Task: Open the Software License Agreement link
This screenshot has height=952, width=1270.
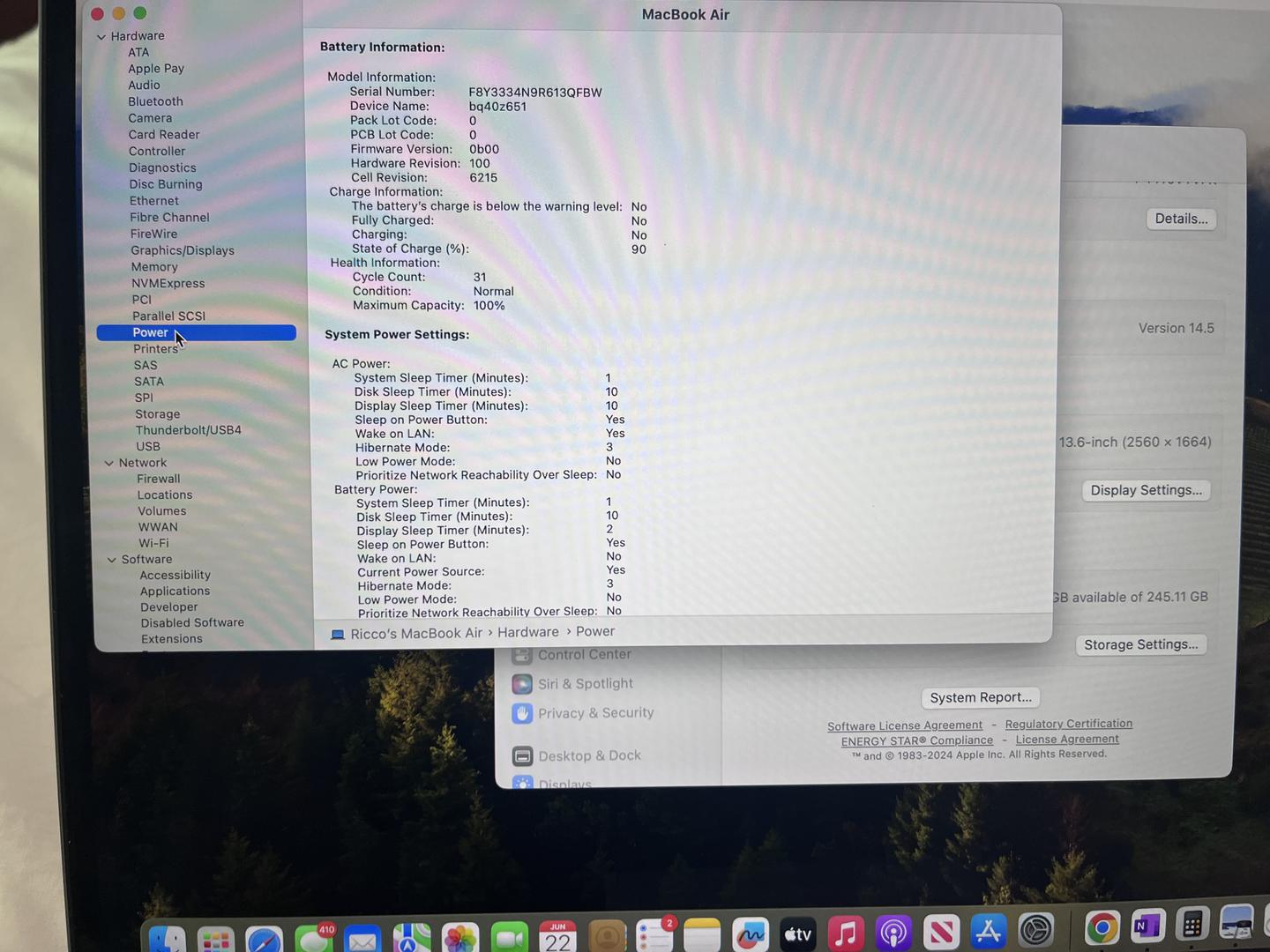Action: 904,725
